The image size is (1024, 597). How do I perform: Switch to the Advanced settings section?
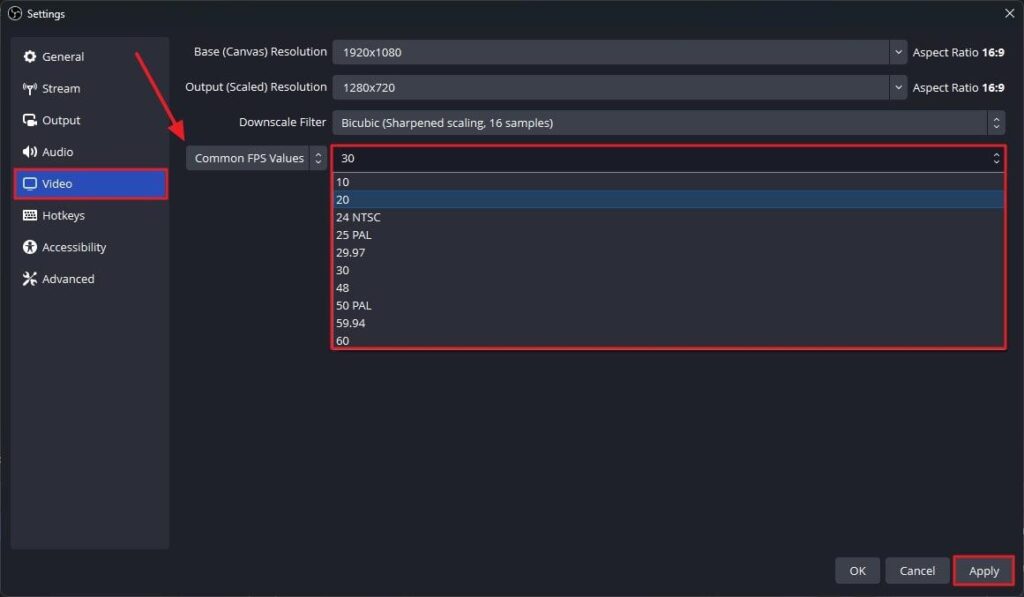click(x=68, y=279)
